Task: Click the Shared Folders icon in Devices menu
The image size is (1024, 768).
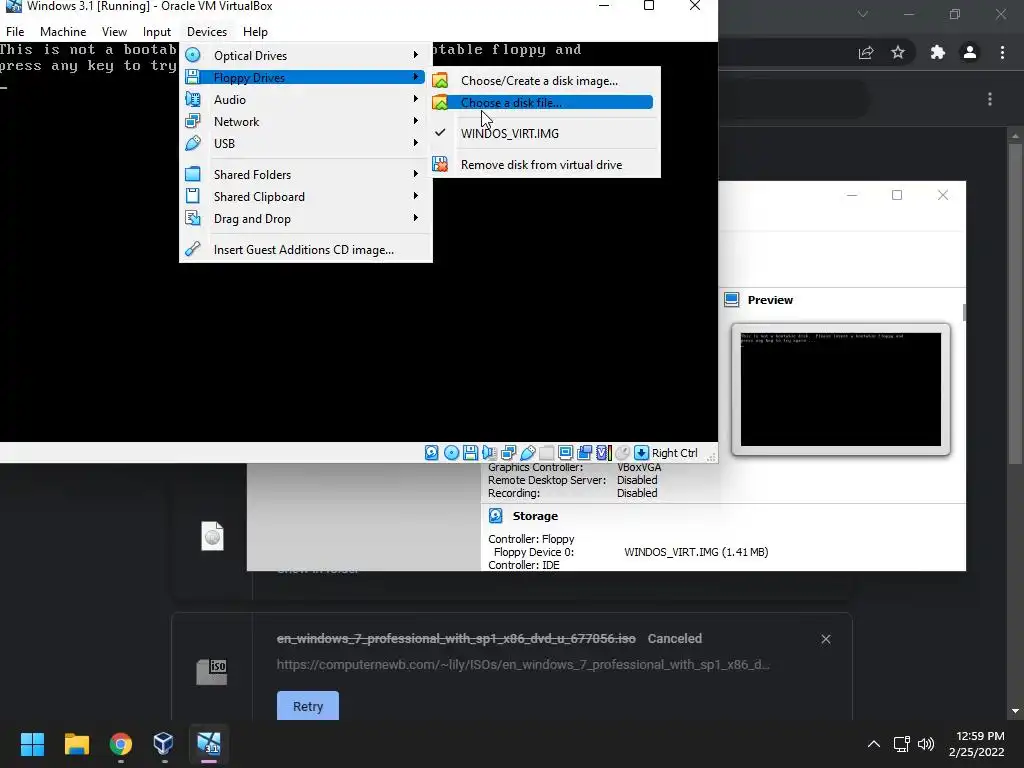Action: (193, 174)
